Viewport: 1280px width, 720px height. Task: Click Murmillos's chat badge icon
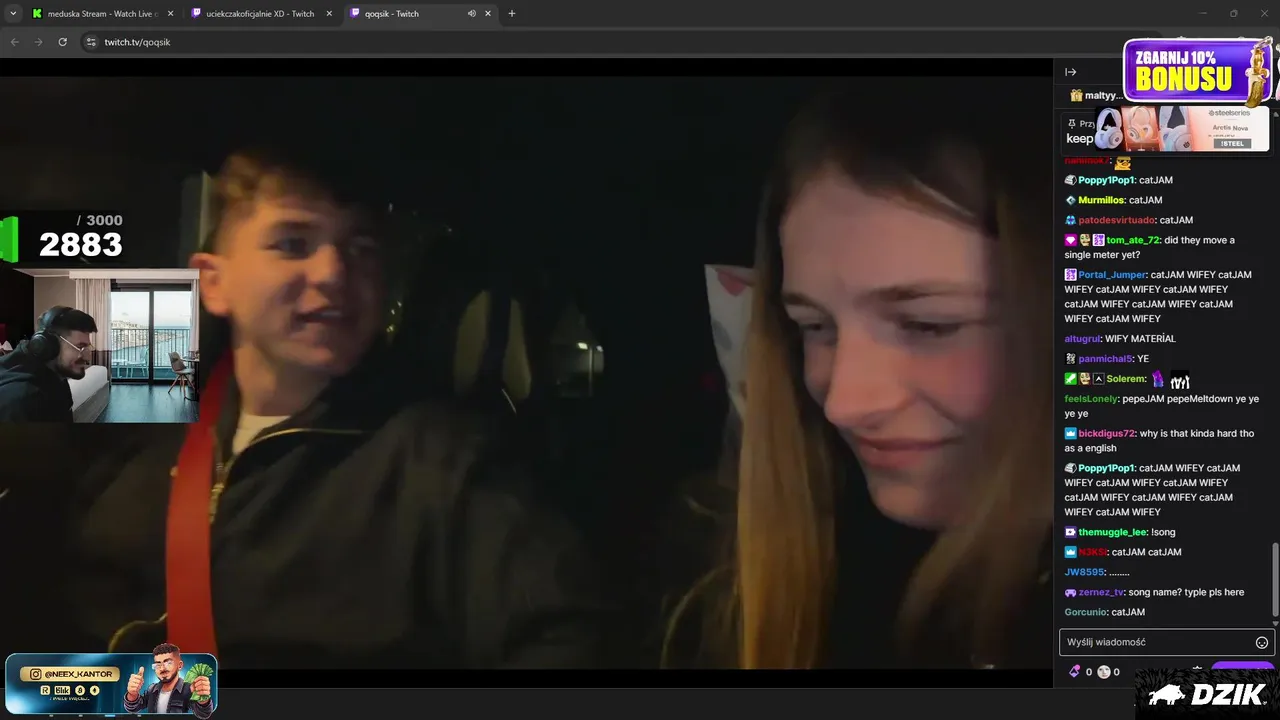[x=1070, y=200]
